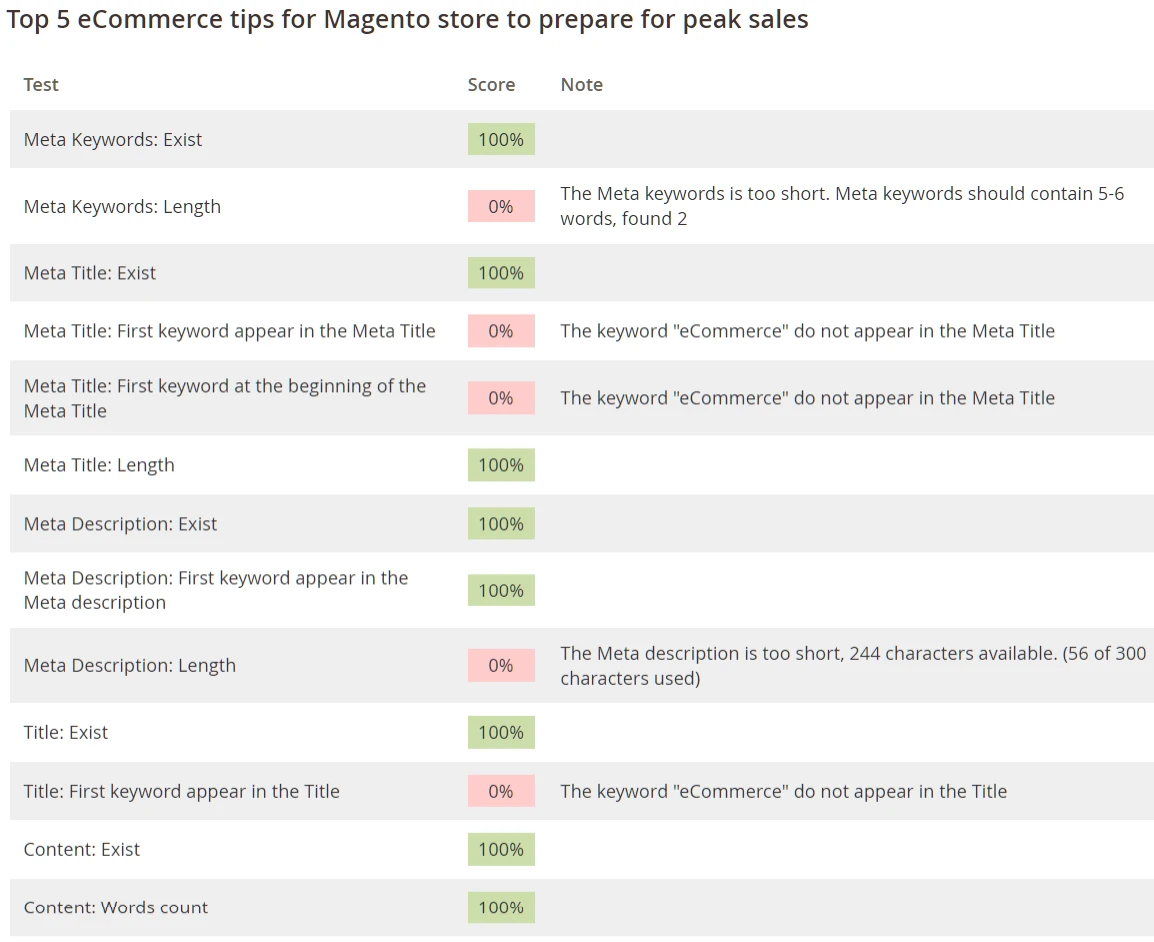
Task: Select the "Meta Title: Exist" row label
Action: [x=90, y=273]
